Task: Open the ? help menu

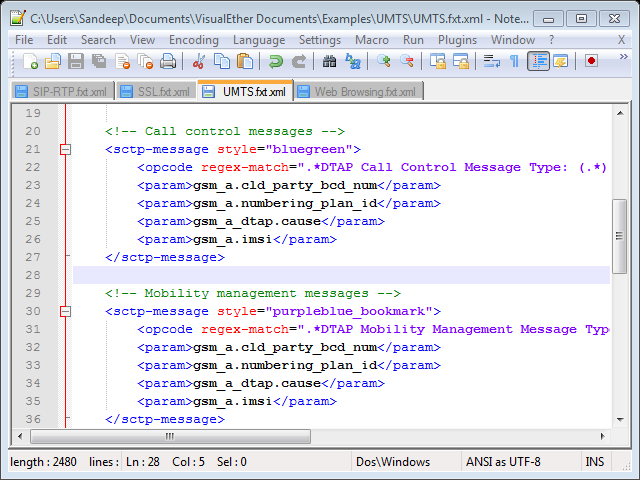Action: click(x=551, y=40)
